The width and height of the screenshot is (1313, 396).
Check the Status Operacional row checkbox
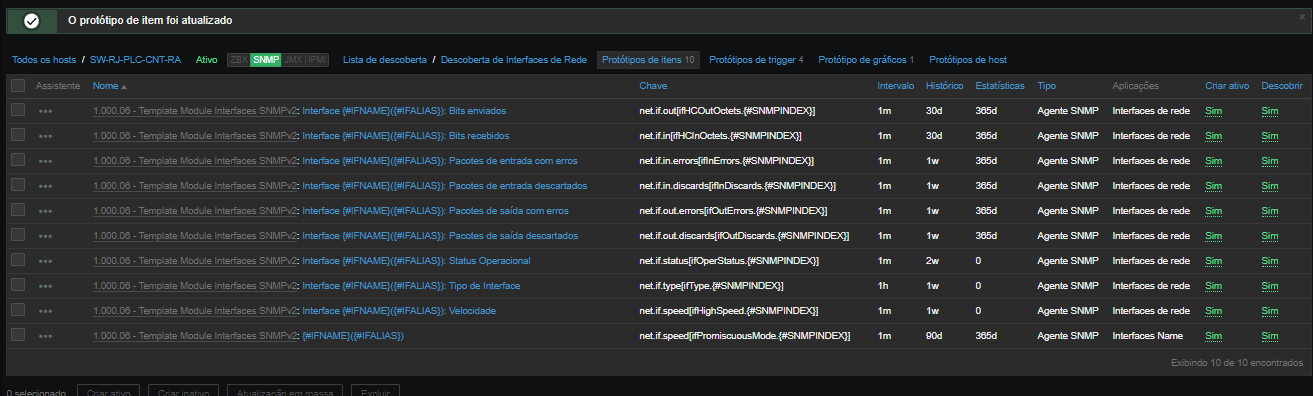(18, 260)
